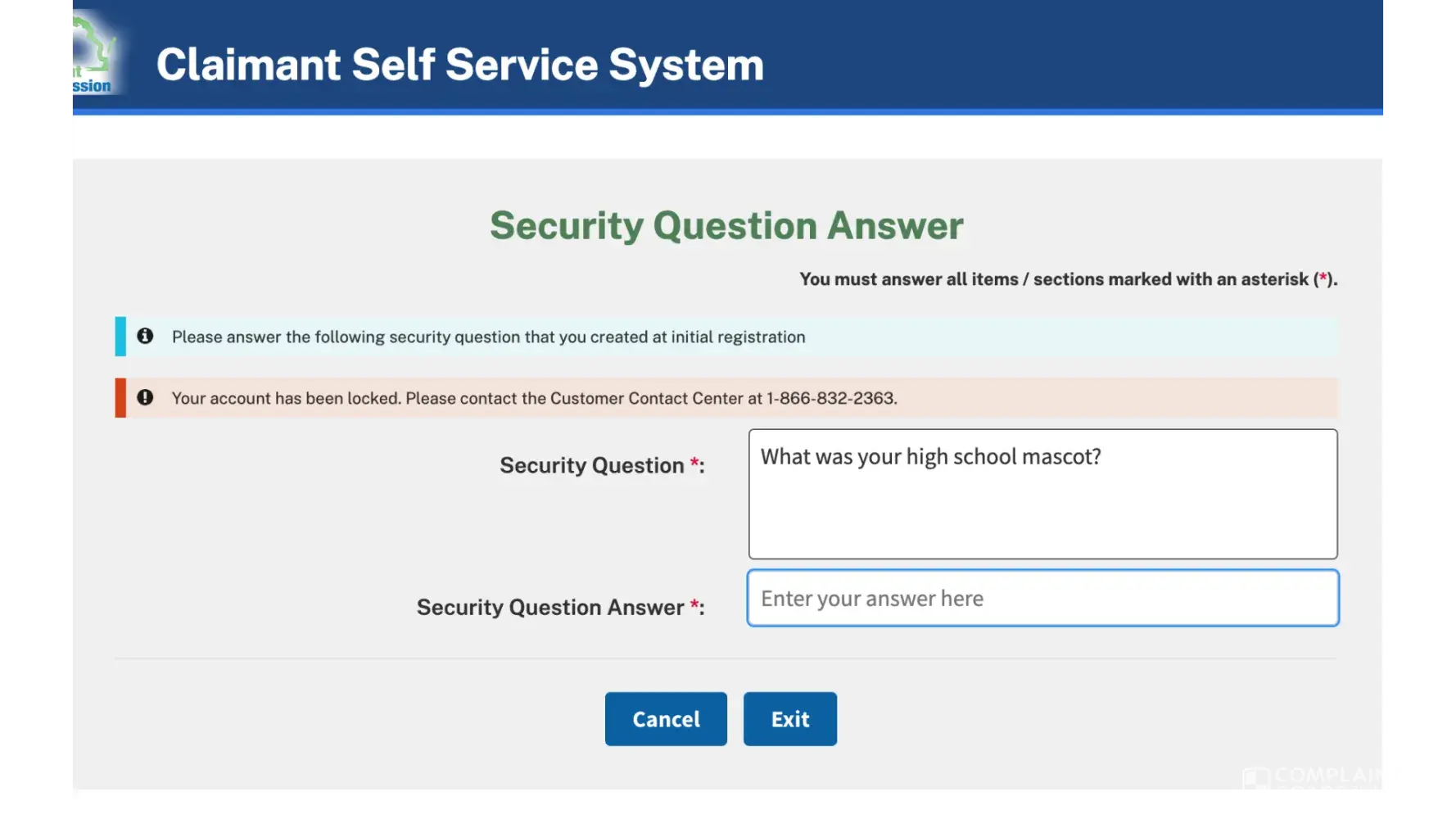1456x819 pixels.
Task: Focus the "Enter your answer here" field
Action: [1042, 598]
